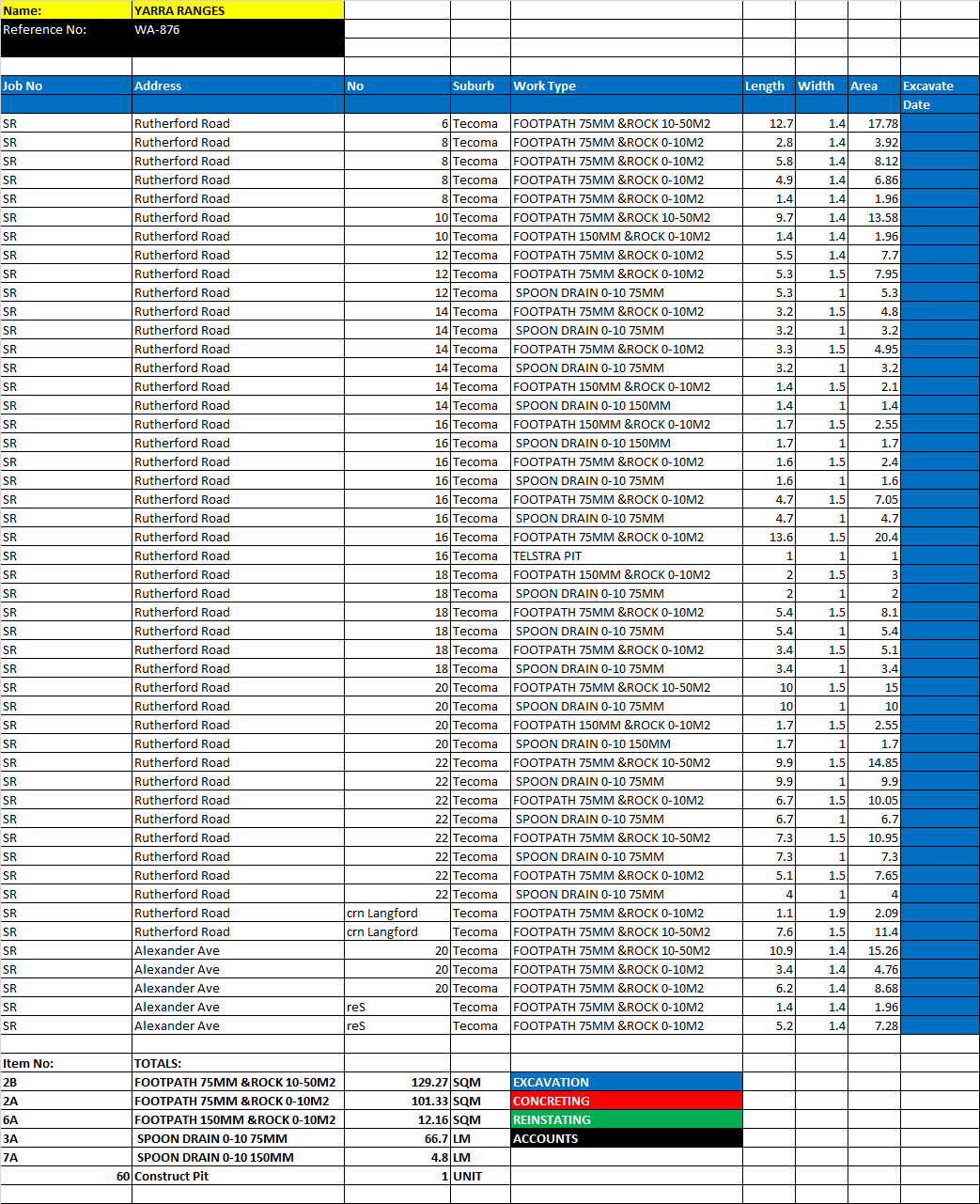Screen dimensions: 980x1204
Task: Select the 'Reference No:' label cell
Action: point(66,29)
